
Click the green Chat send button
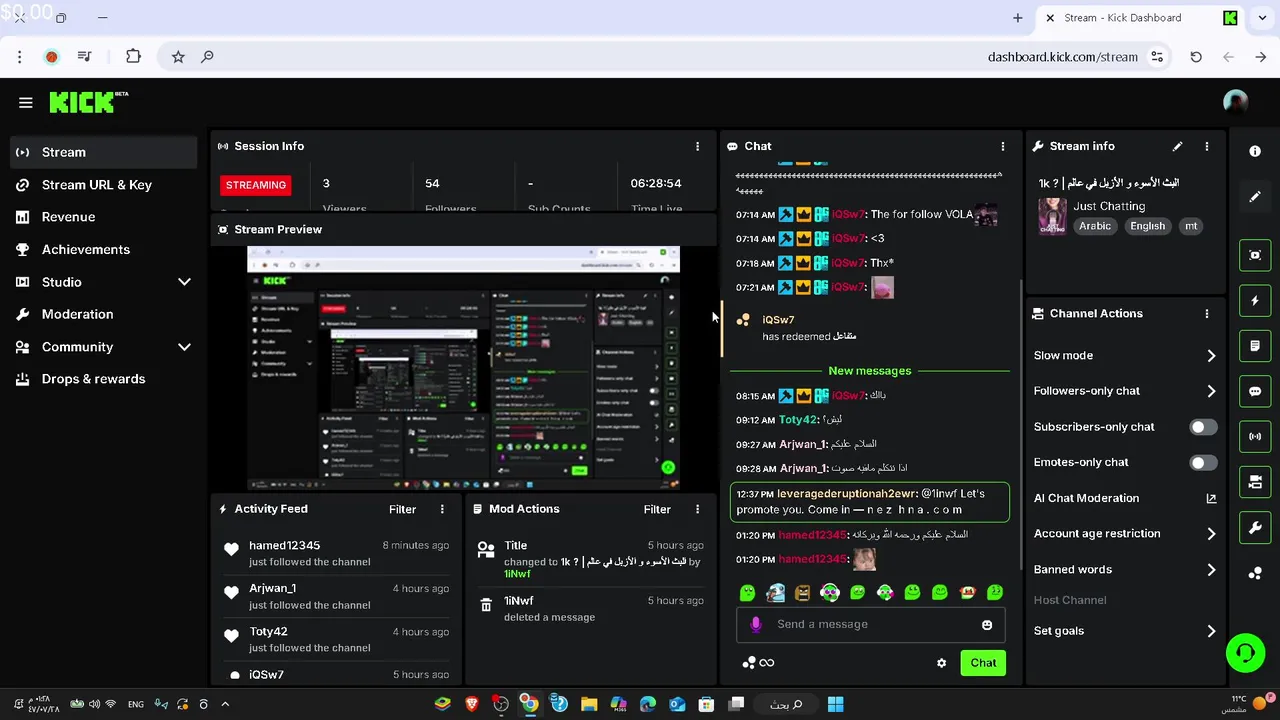coord(983,663)
